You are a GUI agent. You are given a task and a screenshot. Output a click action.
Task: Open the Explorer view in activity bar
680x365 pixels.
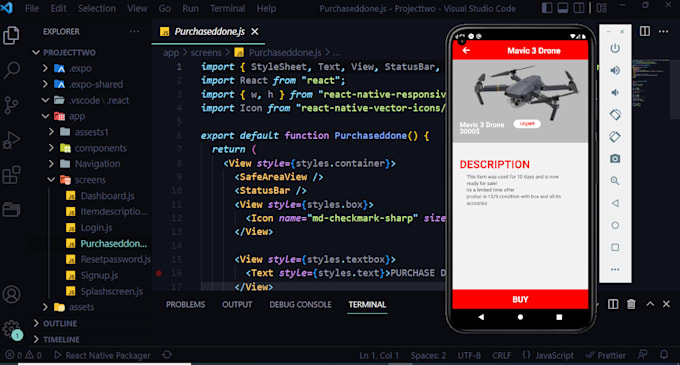[11, 35]
